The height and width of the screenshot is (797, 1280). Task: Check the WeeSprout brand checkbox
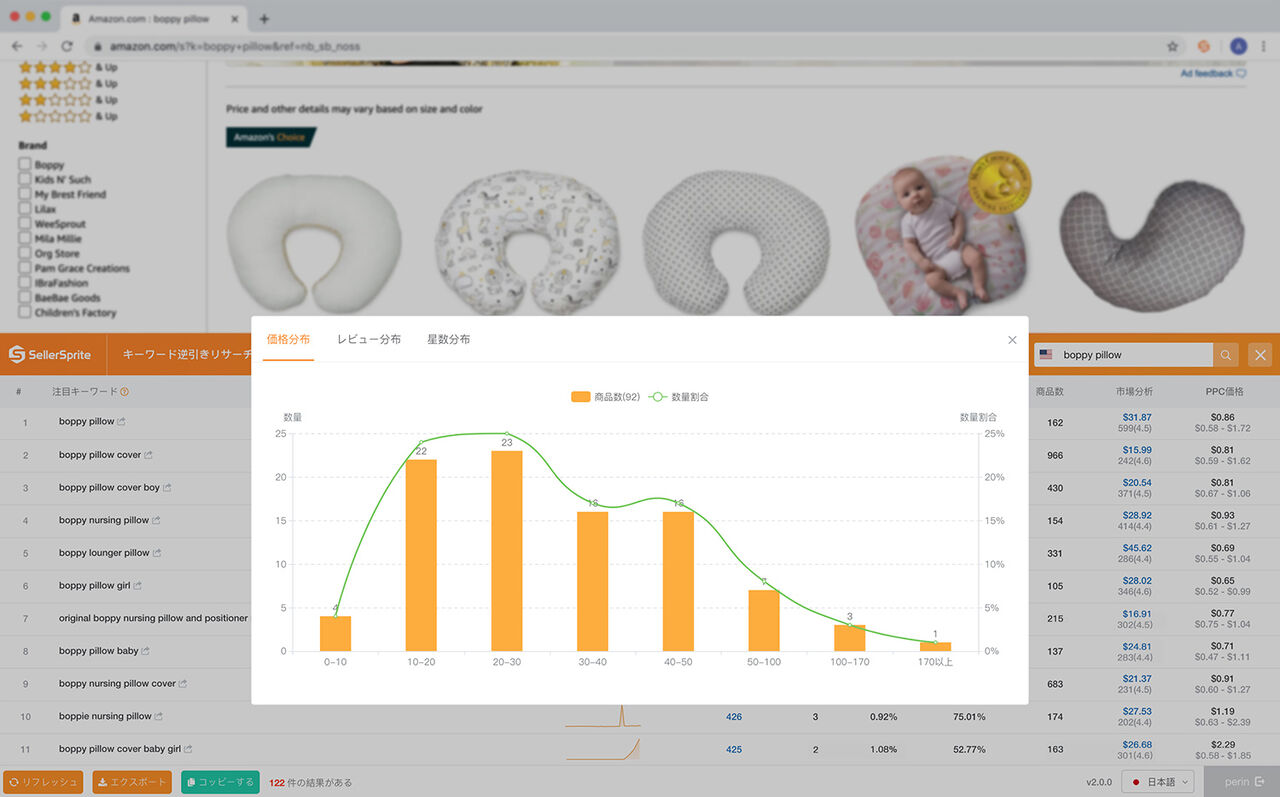[x=25, y=224]
